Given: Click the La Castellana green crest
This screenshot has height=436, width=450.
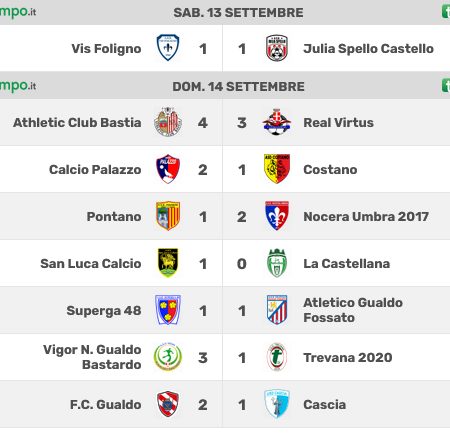Looking at the screenshot, I should [x=277, y=263].
